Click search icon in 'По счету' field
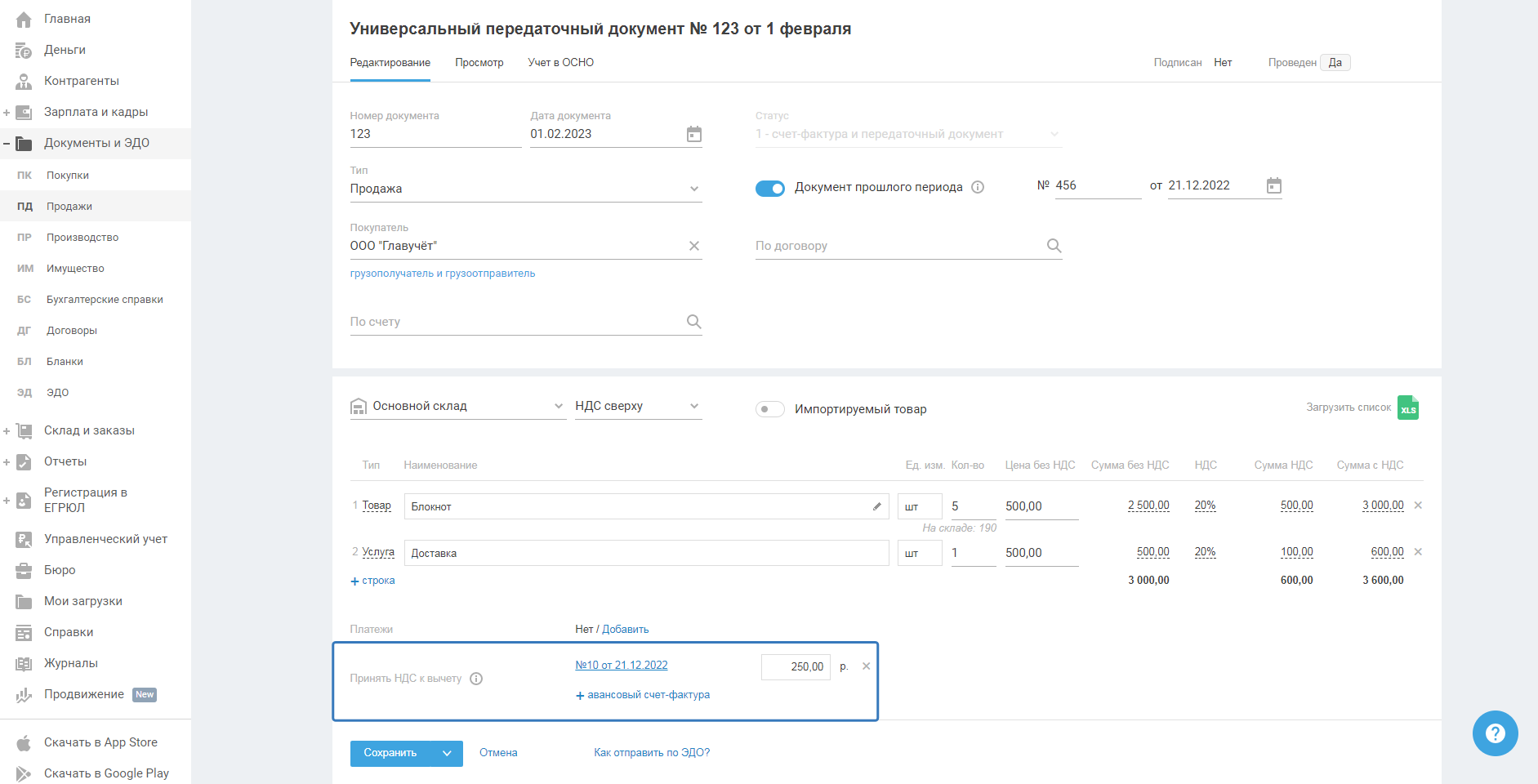The width and height of the screenshot is (1538, 784). (693, 322)
